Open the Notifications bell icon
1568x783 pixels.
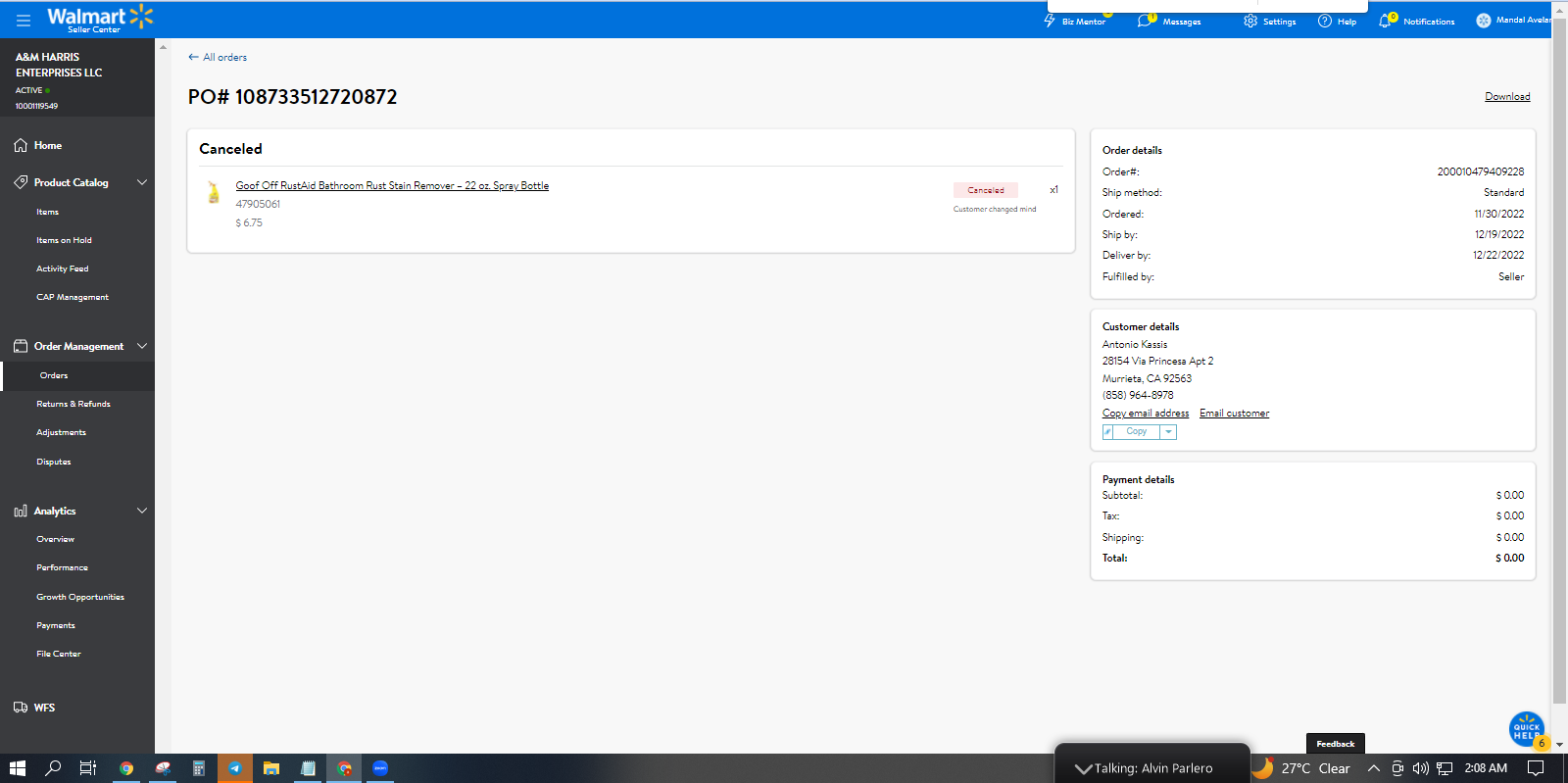[1386, 21]
